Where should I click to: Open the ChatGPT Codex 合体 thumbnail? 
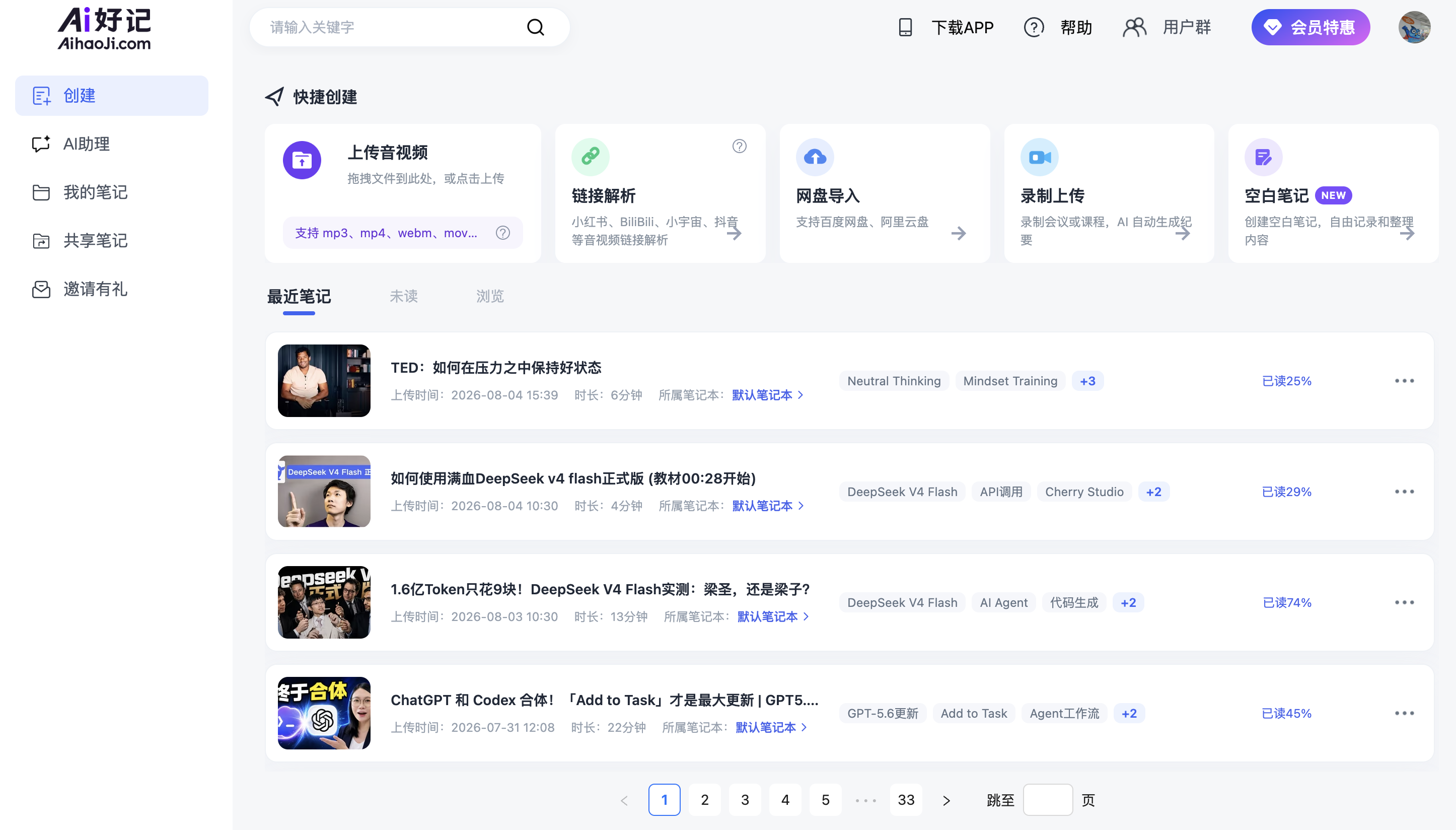324,713
